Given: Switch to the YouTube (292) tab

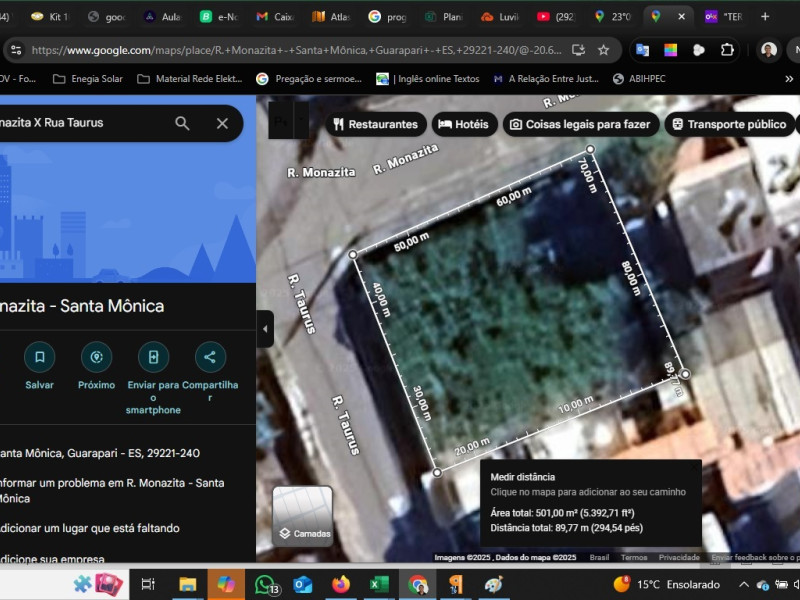Looking at the screenshot, I should tap(557, 17).
